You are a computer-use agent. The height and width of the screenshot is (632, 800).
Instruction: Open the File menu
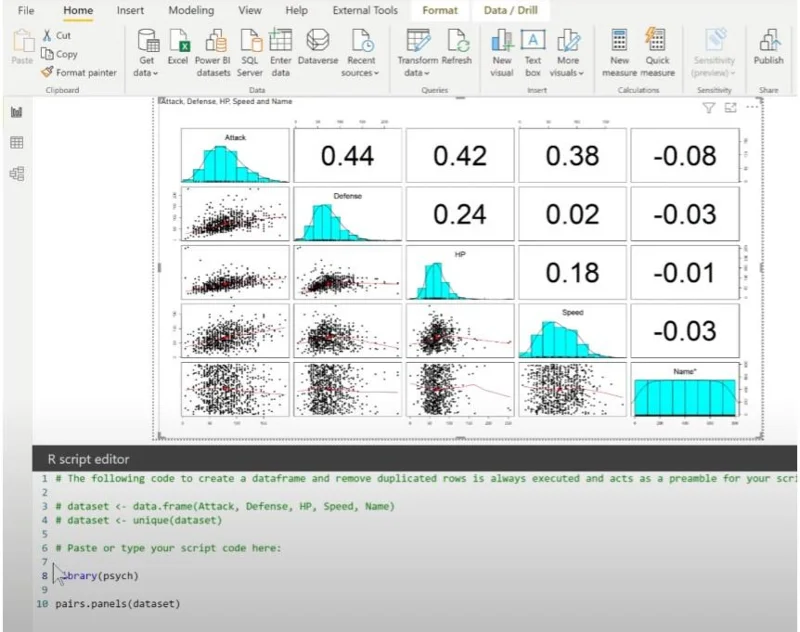26,10
